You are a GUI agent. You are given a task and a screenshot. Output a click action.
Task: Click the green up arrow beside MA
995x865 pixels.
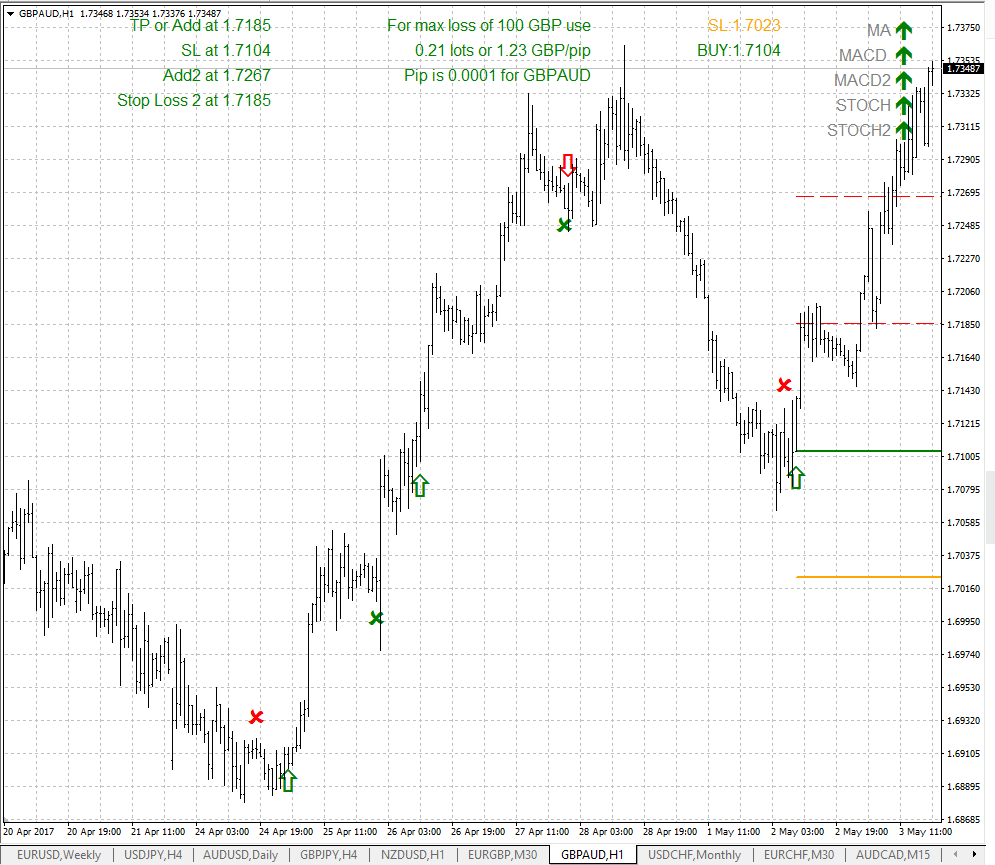click(904, 31)
